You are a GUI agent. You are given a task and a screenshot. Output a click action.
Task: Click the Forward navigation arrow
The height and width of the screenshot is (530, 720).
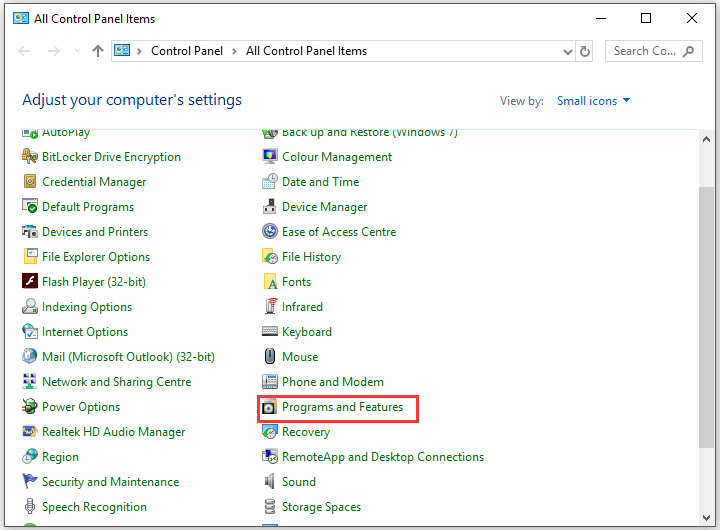[54, 51]
